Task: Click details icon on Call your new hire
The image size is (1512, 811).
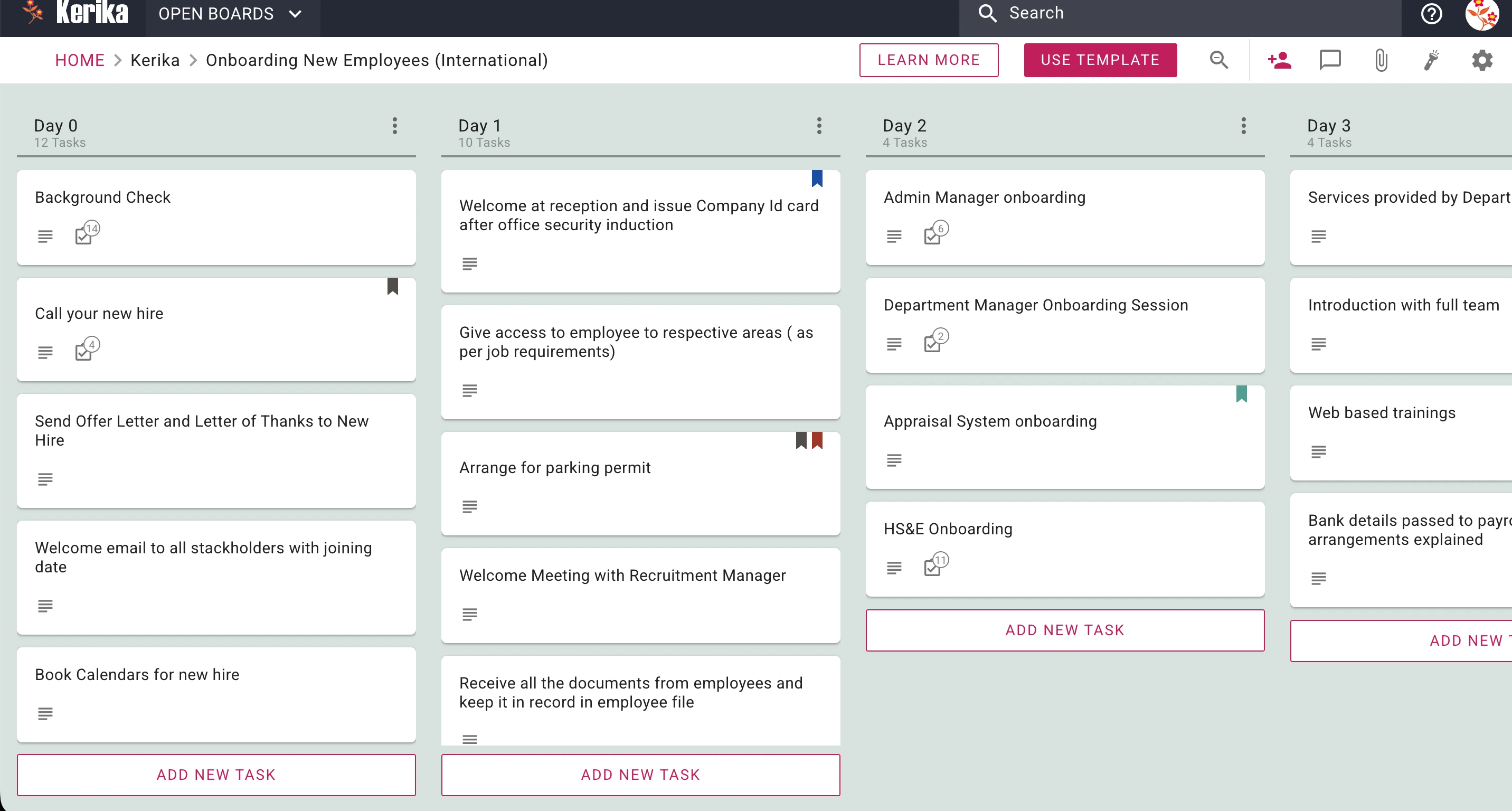Action: (x=45, y=352)
